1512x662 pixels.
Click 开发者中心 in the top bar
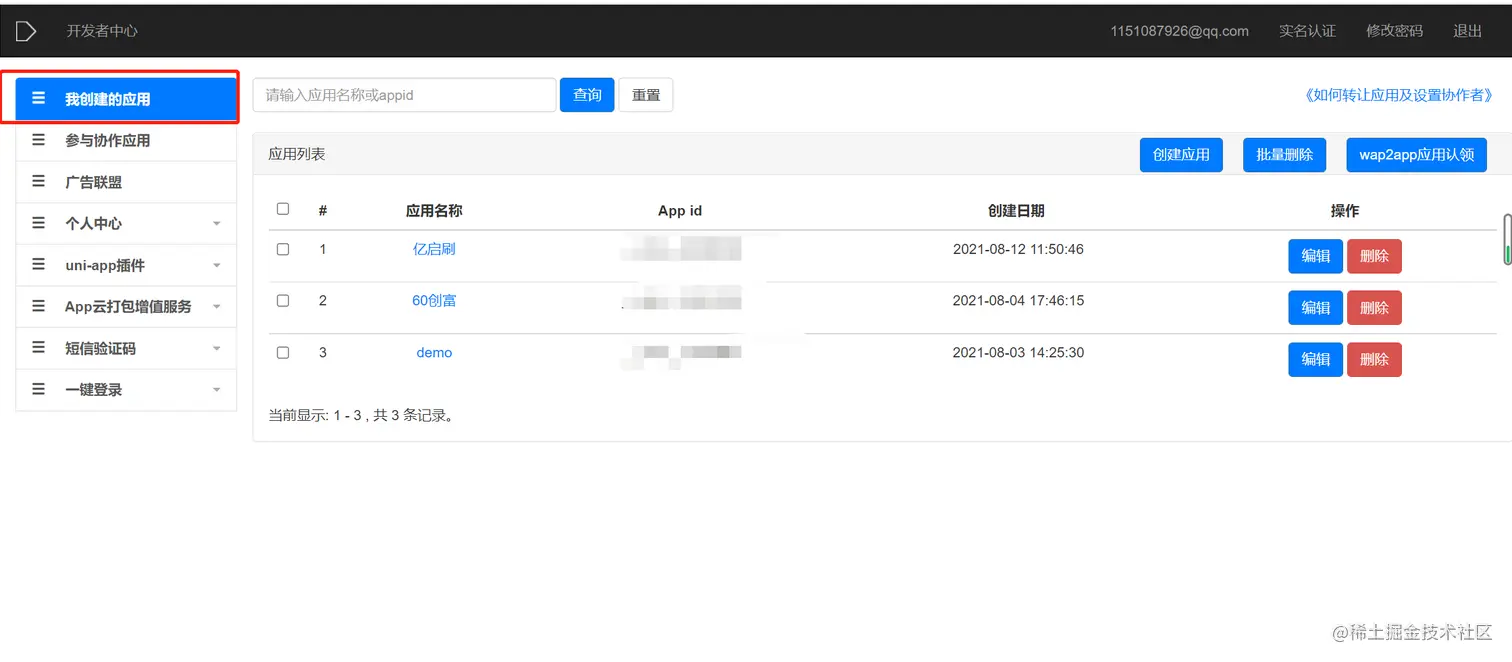click(102, 31)
